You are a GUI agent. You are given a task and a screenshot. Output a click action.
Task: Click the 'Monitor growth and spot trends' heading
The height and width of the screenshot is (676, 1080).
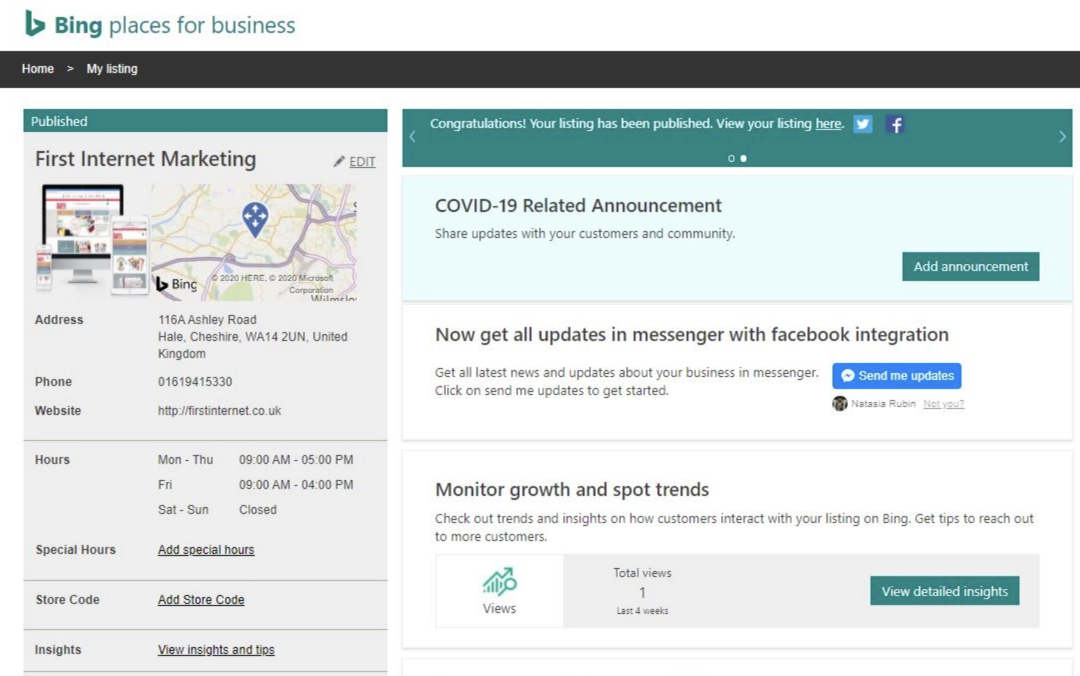pos(572,489)
